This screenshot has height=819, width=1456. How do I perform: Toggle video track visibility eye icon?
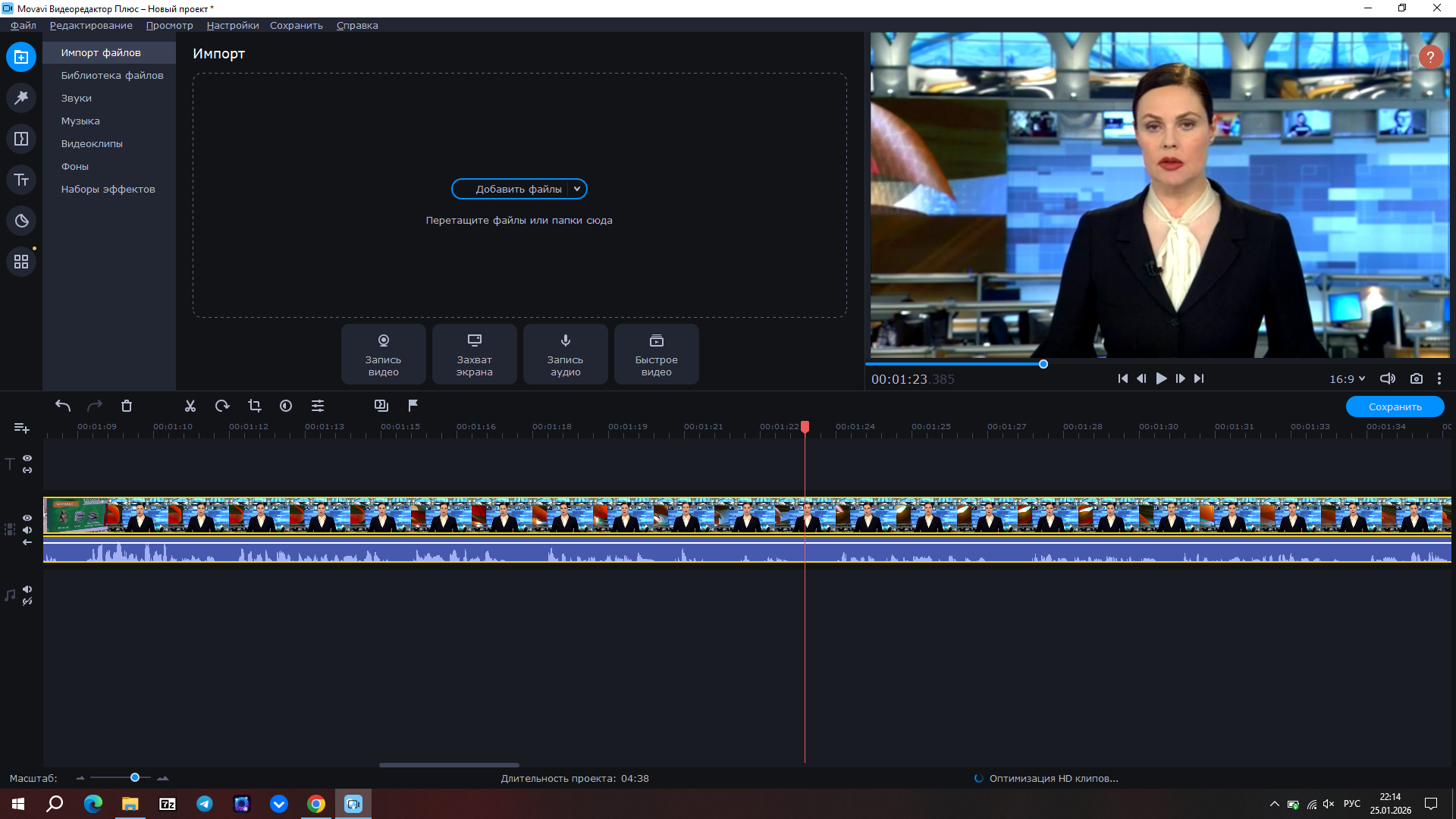[27, 518]
